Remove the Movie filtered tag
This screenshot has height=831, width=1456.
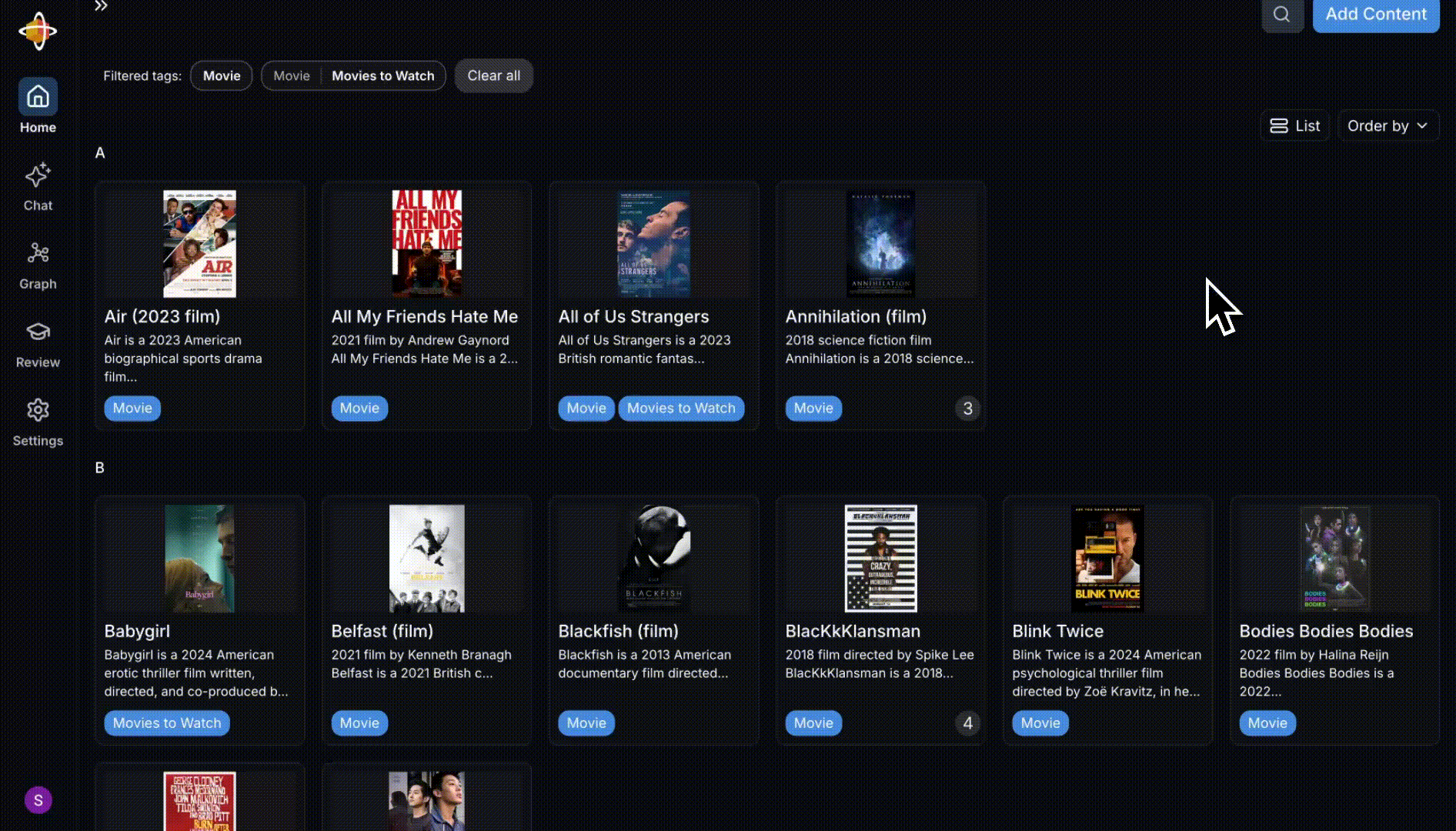click(222, 75)
